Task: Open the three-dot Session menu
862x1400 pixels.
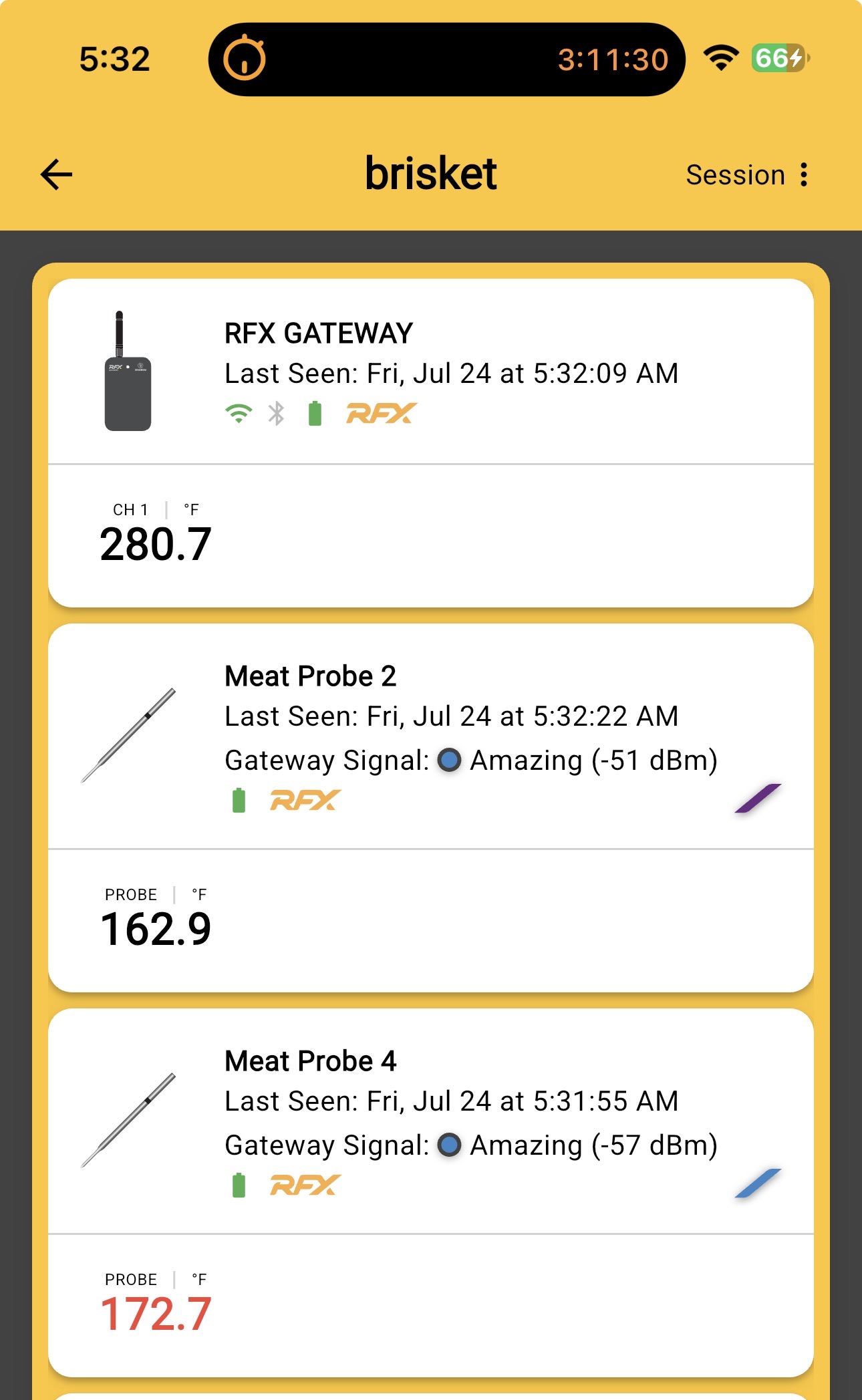Action: pyautogui.click(x=804, y=174)
